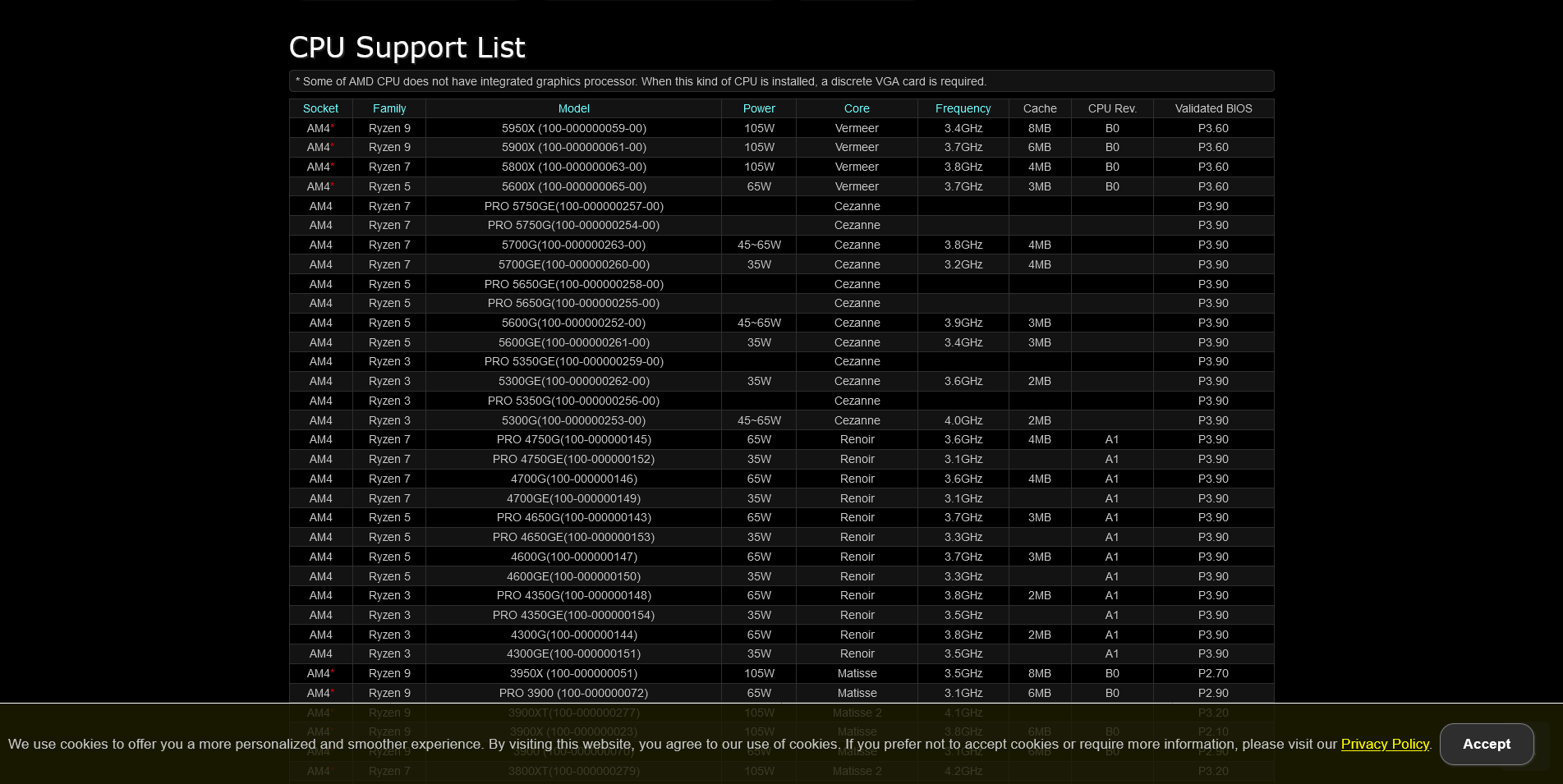Click 4.0GHz frequency in the 5300G row
This screenshot has height=784, width=1563.
click(963, 420)
